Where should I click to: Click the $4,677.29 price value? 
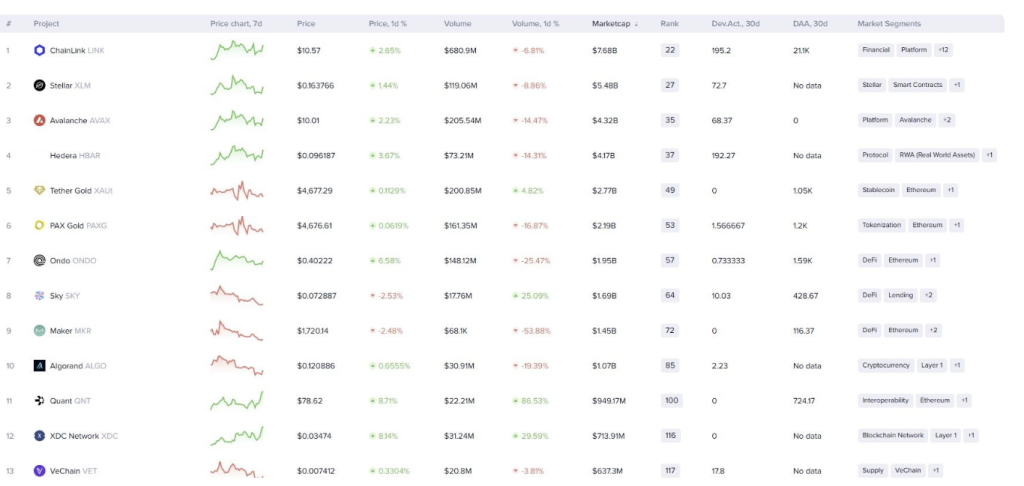[x=315, y=191]
